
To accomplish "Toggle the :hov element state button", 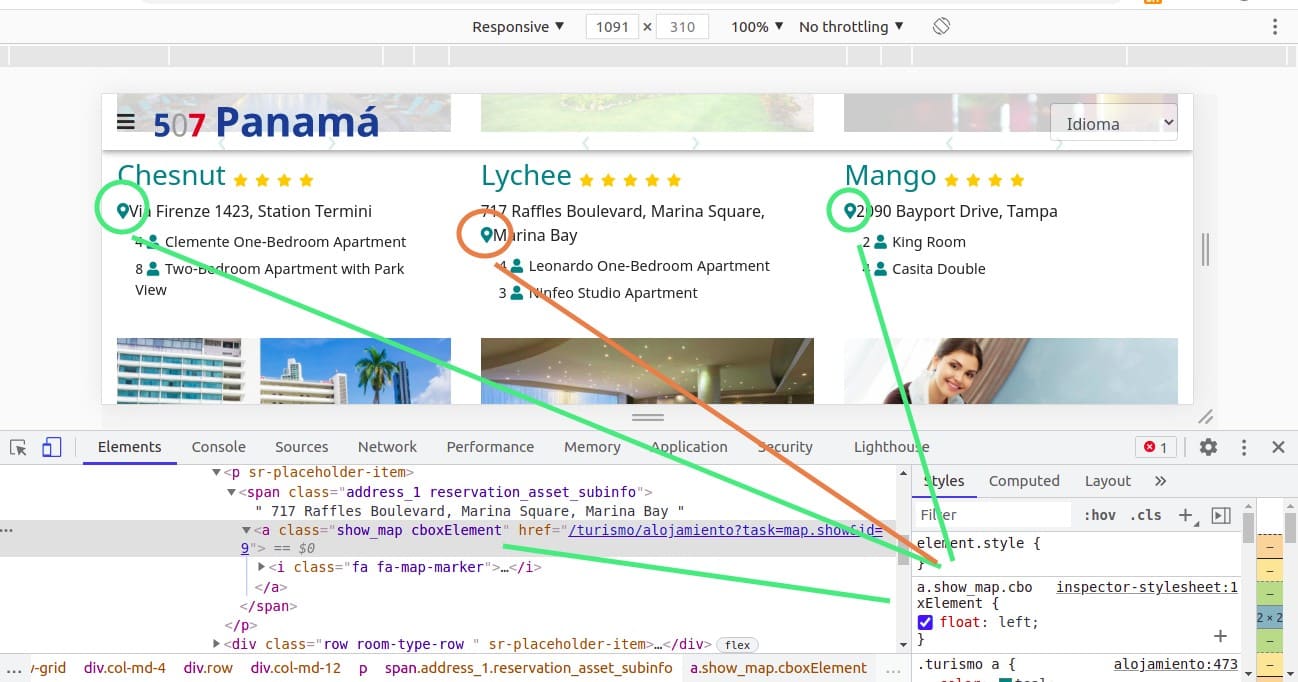I will click(x=1099, y=515).
